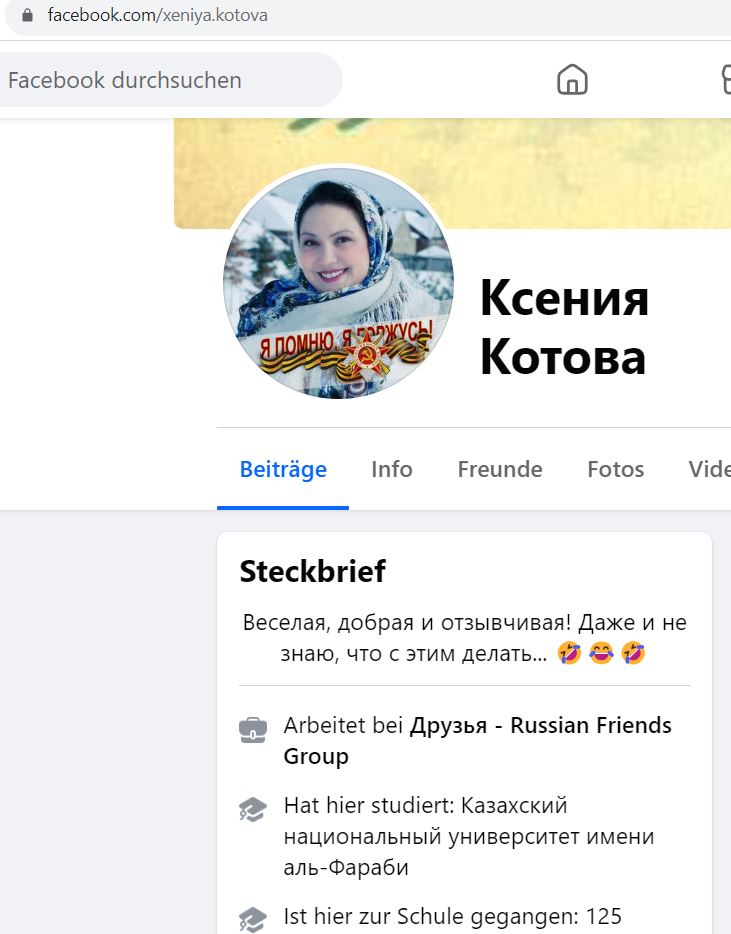Click the Steckbrief heading
The height and width of the screenshot is (934, 731).
click(313, 571)
